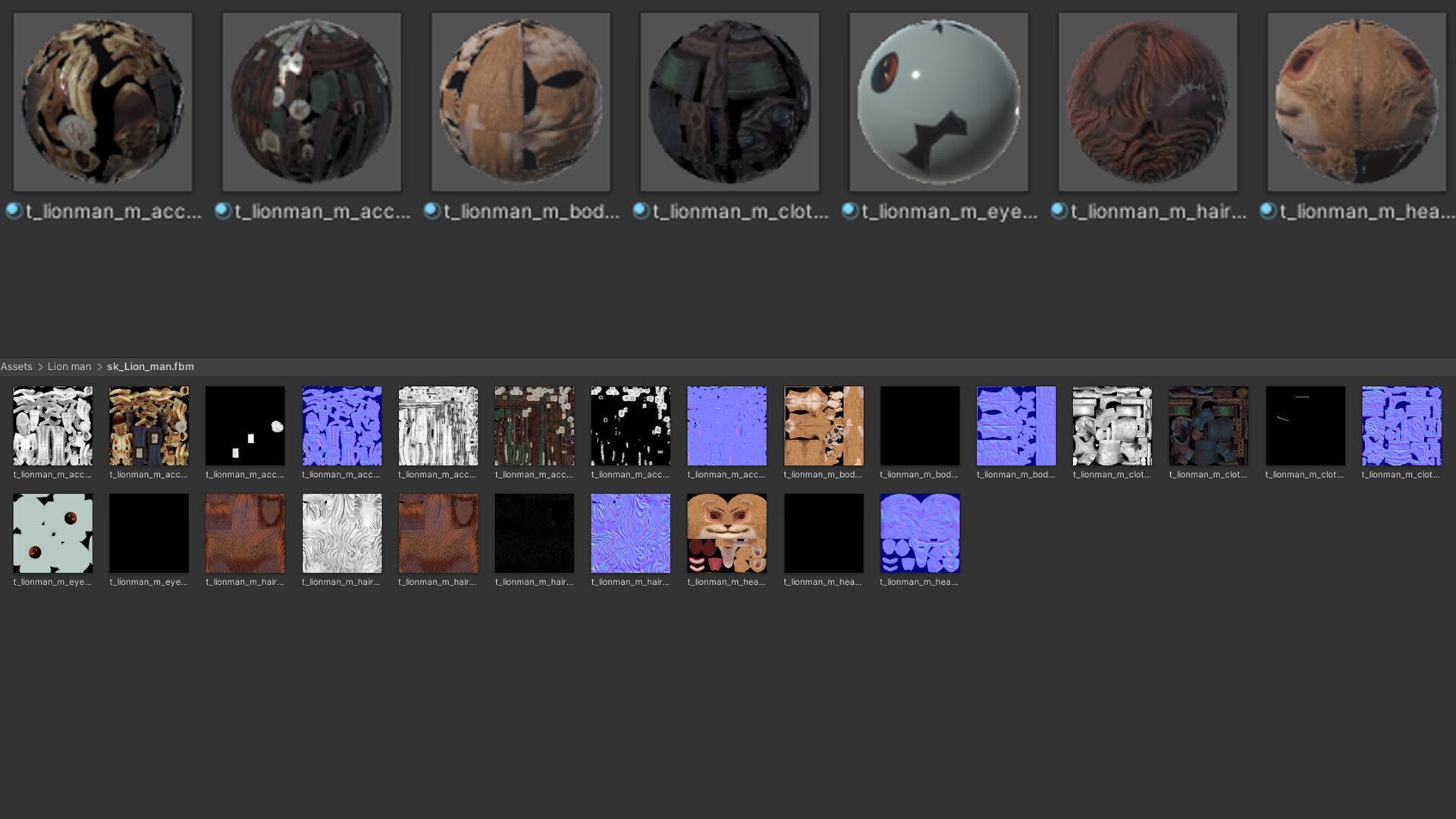Click material icon beside t_lionman_m_hair label
Image resolution: width=1456 pixels, height=819 pixels.
click(1059, 212)
